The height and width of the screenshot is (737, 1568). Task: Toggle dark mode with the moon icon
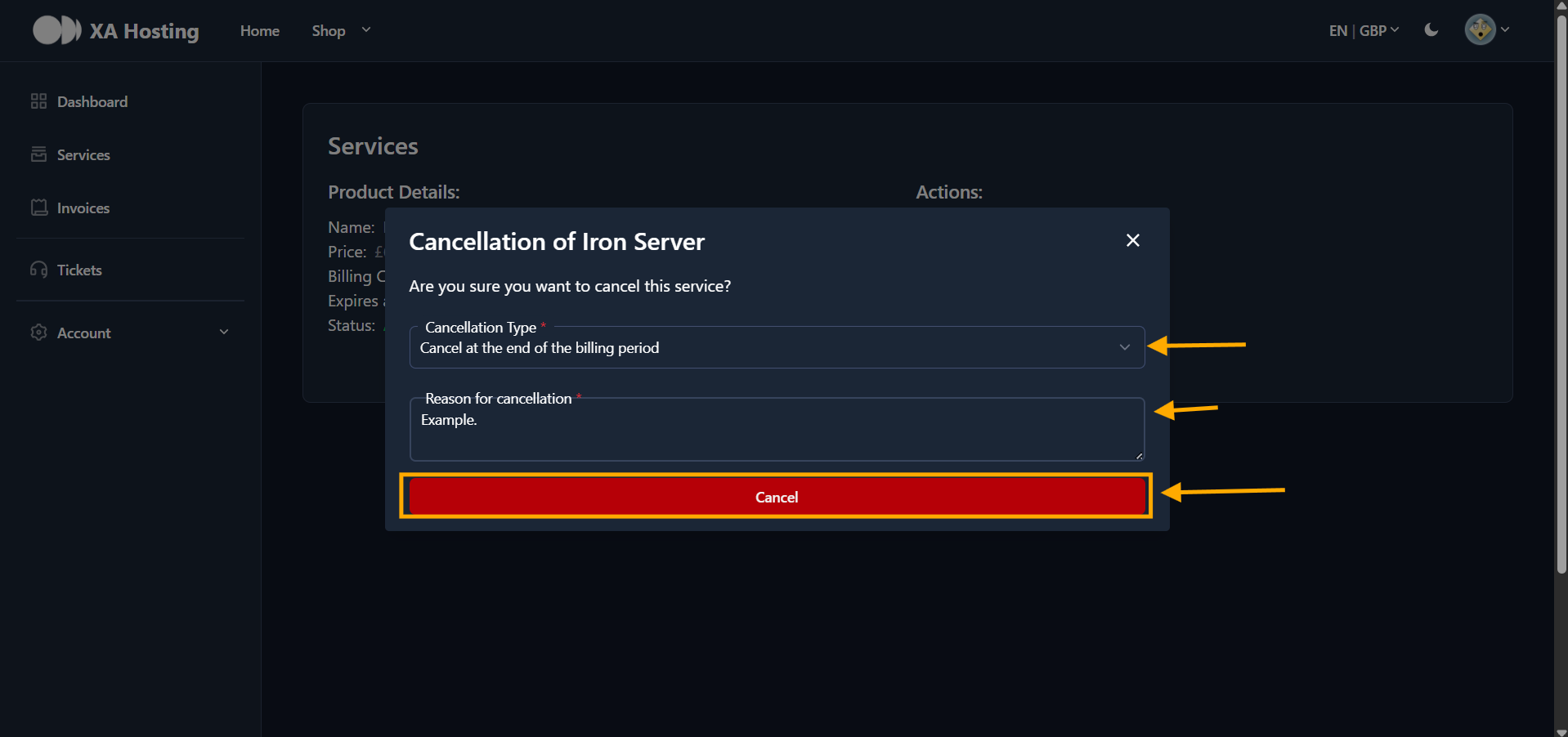[1431, 30]
